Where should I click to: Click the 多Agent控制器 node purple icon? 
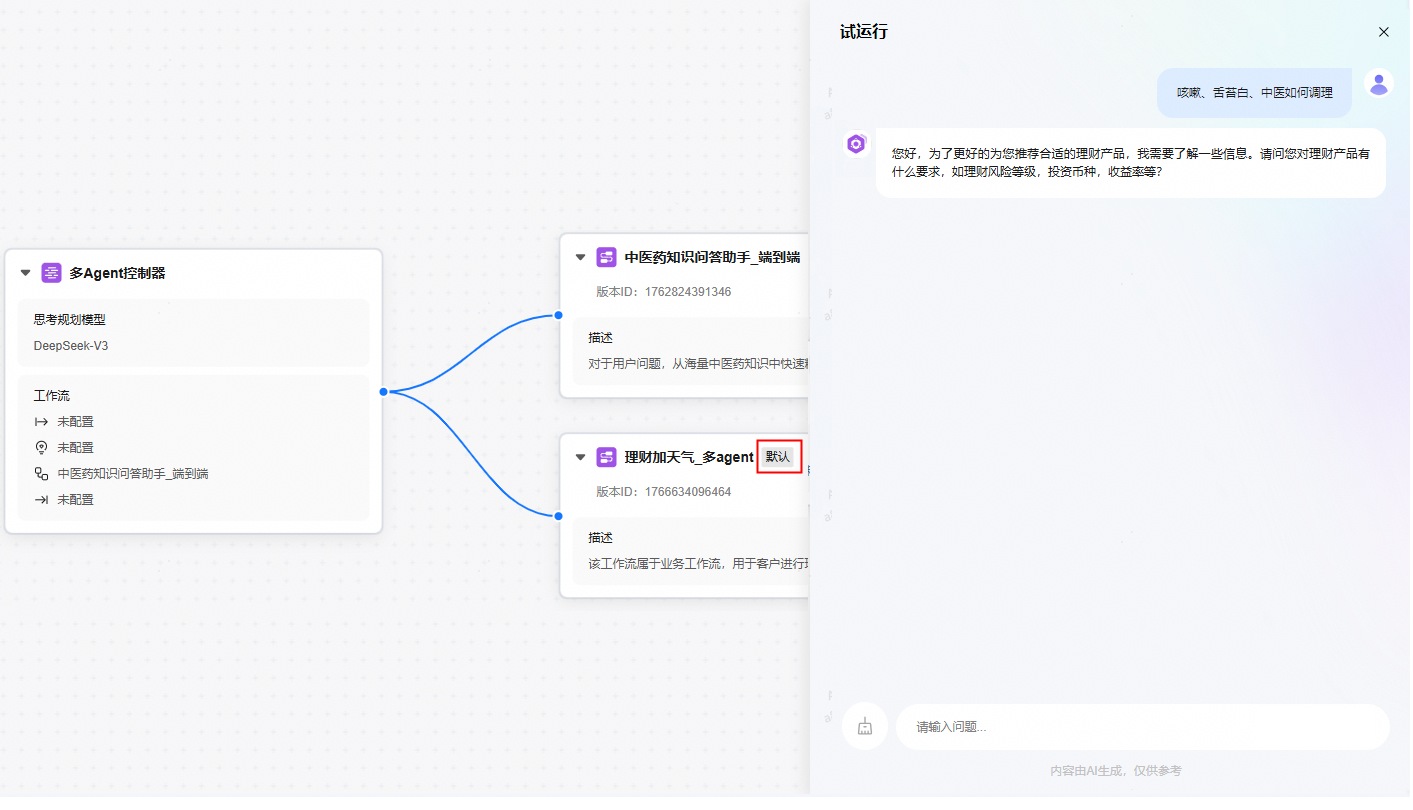click(x=51, y=273)
